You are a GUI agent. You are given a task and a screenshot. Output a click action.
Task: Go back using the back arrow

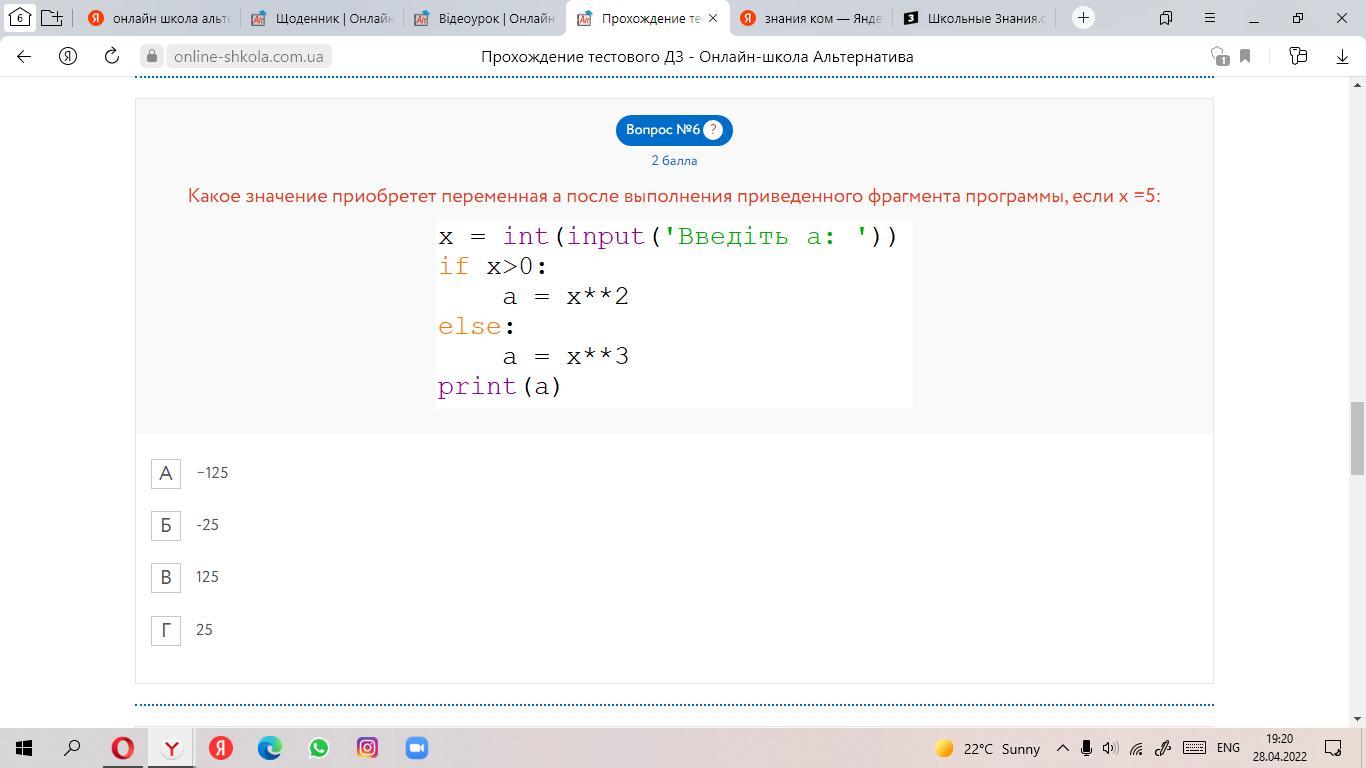point(24,56)
